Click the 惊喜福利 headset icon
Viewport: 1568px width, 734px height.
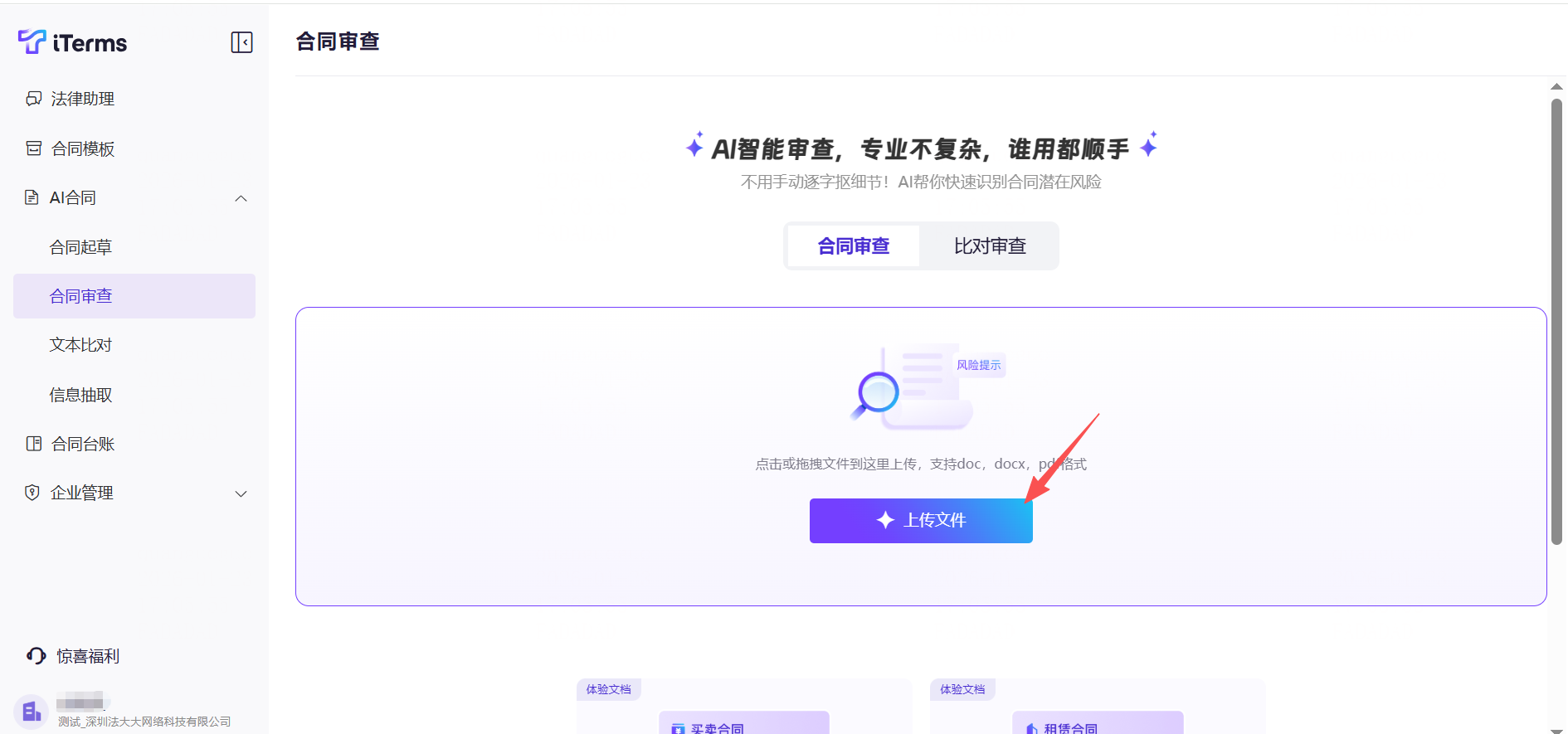pos(36,656)
